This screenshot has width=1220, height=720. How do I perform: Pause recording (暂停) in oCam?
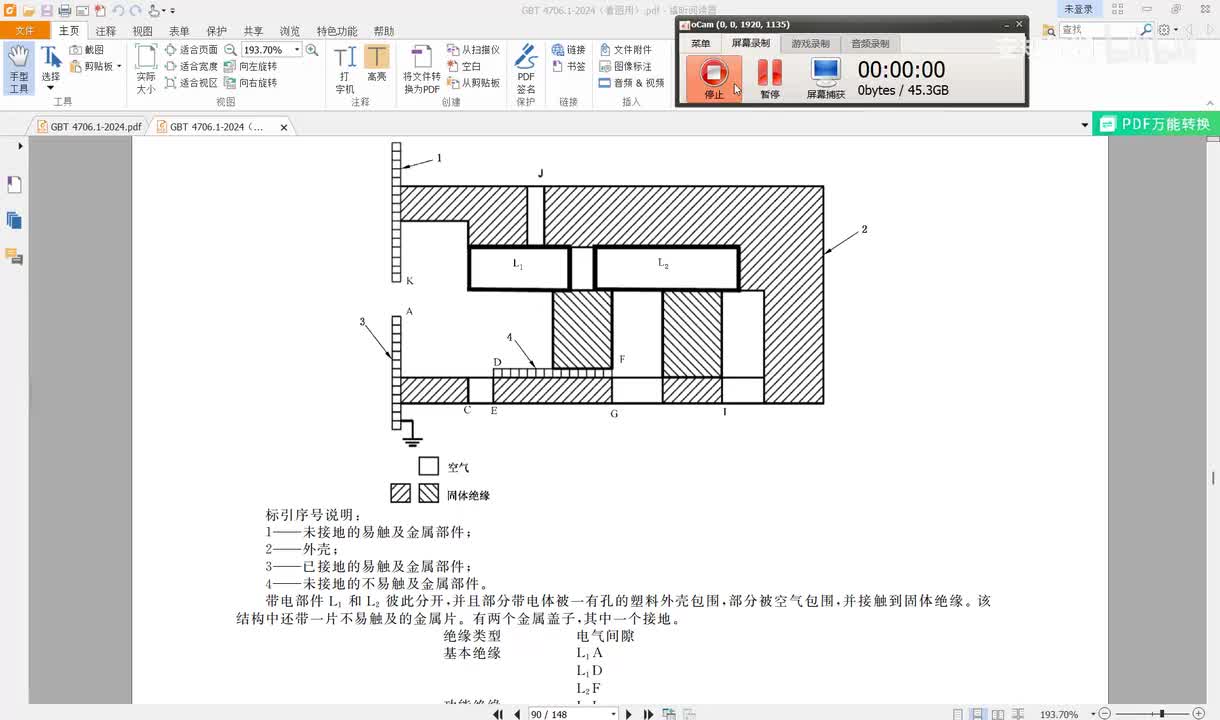[x=769, y=78]
